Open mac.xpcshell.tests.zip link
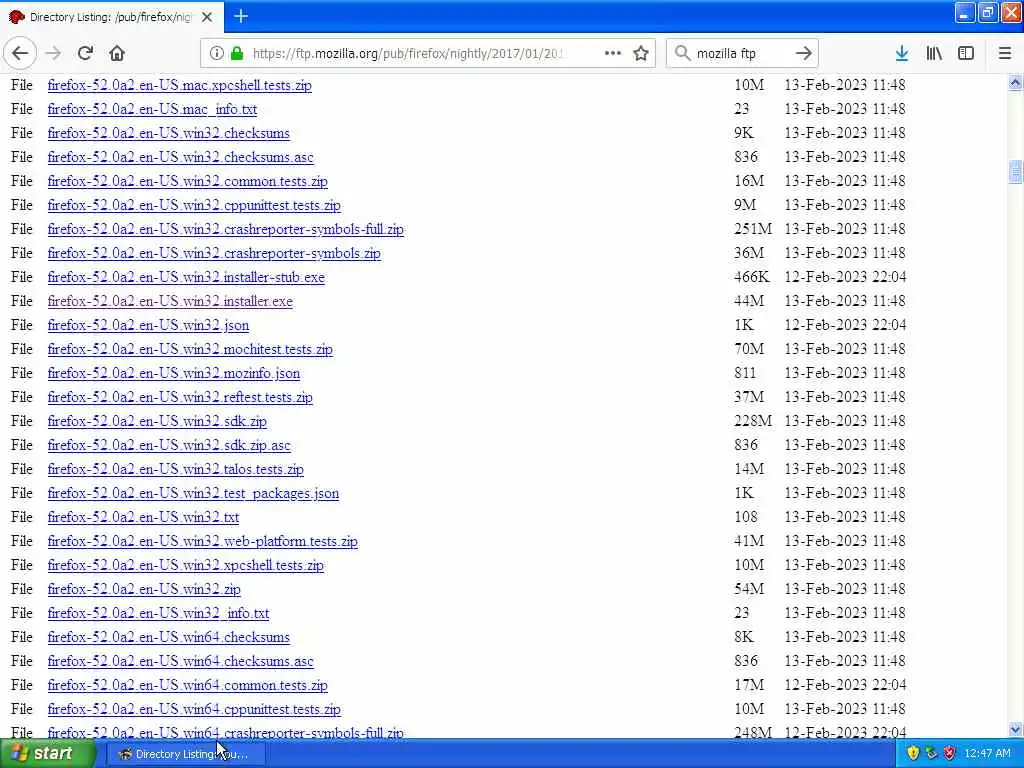The width and height of the screenshot is (1024, 768). (180, 85)
